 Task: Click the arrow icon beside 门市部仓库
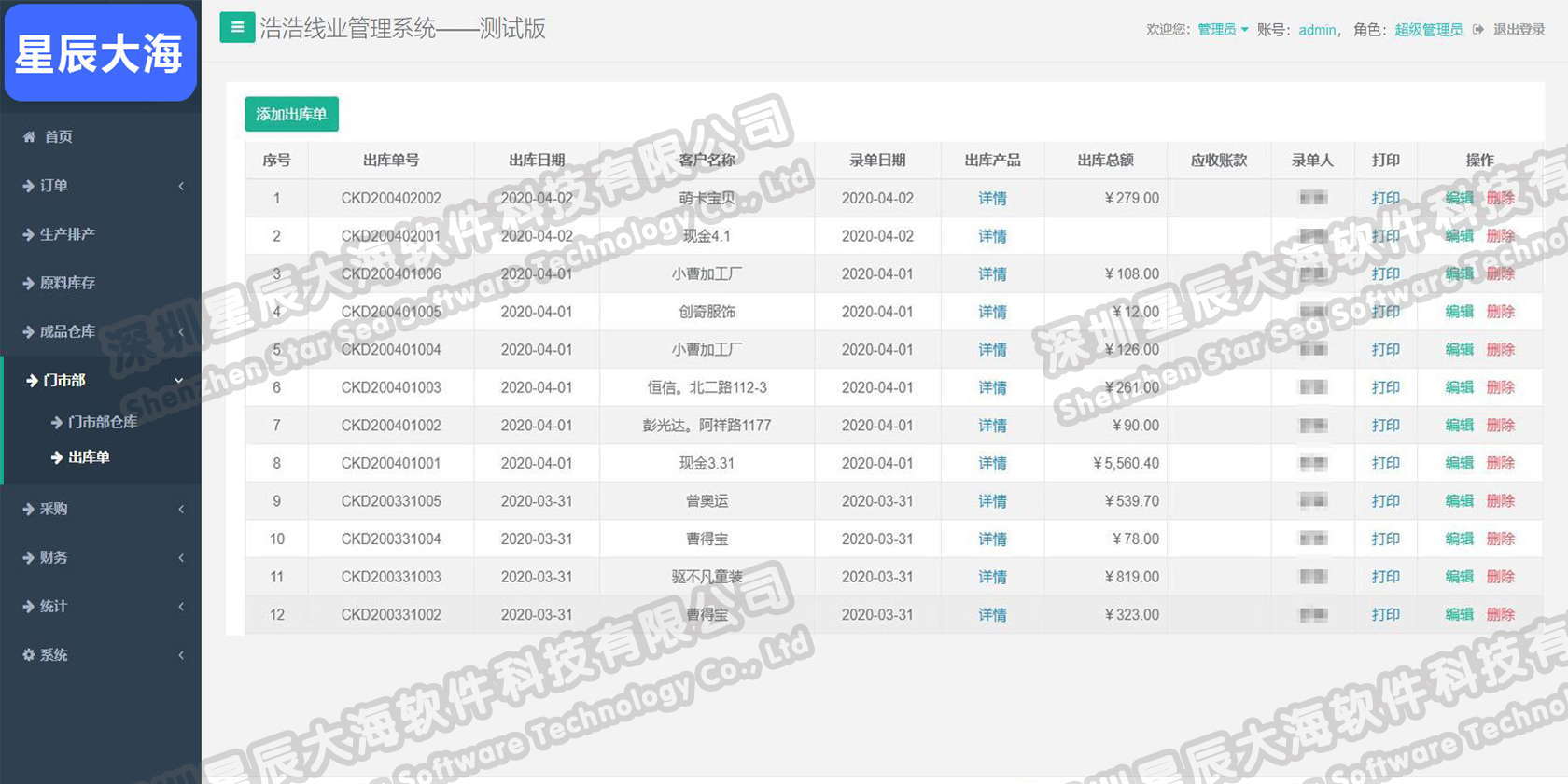pyautogui.click(x=57, y=423)
